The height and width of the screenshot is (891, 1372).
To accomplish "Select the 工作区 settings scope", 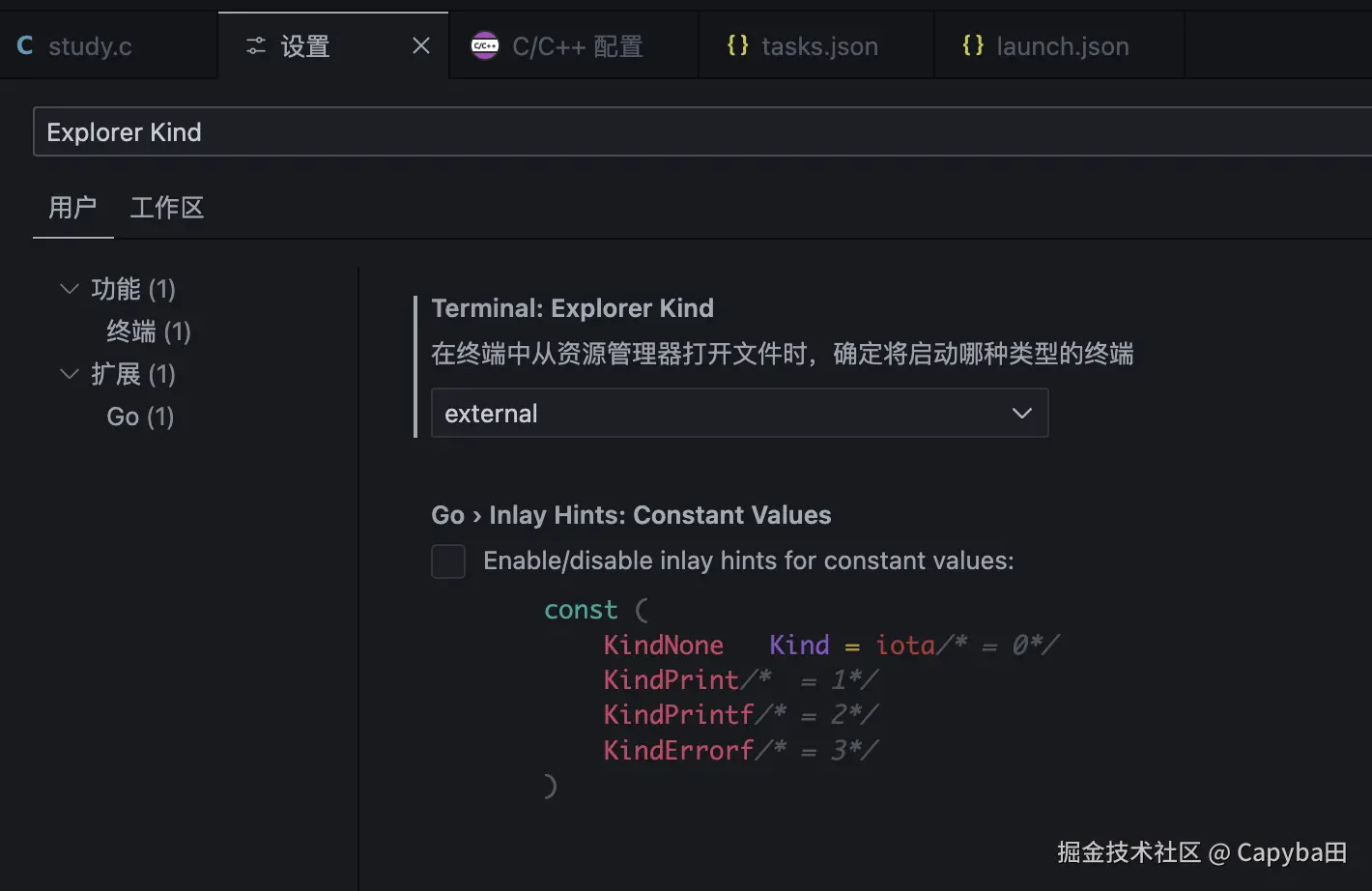I will tap(167, 208).
